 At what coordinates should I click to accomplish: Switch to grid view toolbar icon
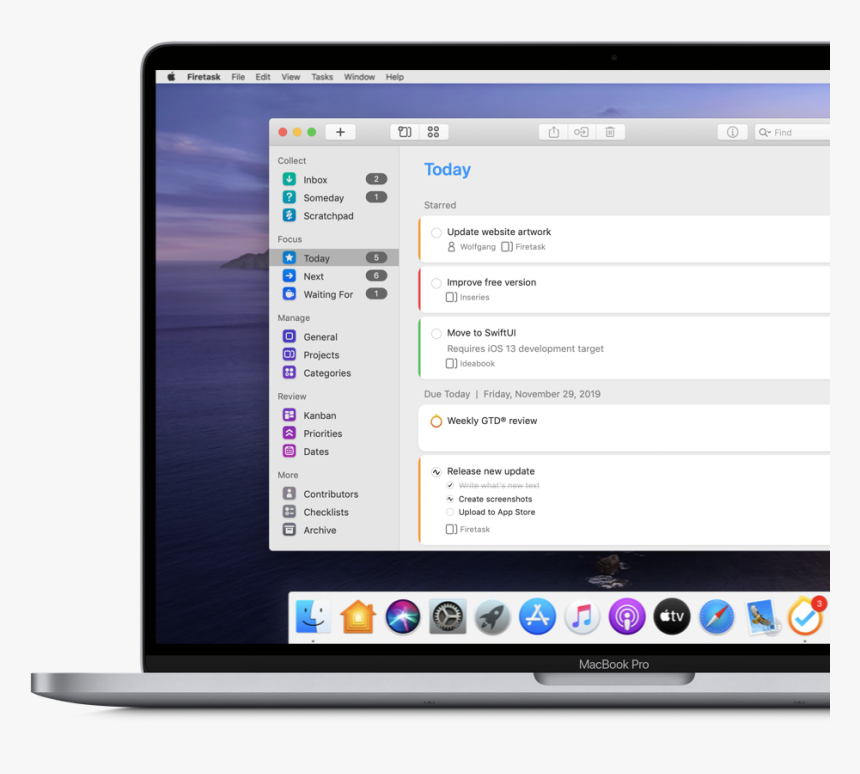433,132
